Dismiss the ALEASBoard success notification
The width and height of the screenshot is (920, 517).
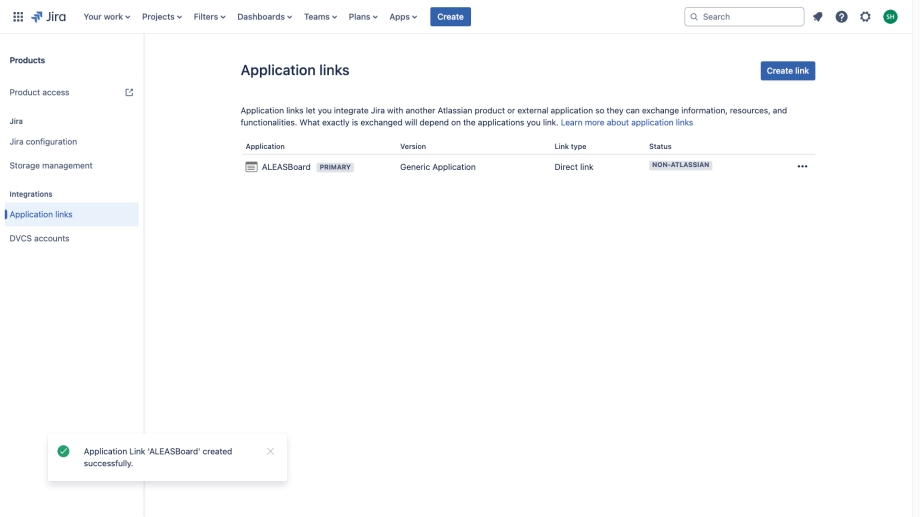tap(270, 451)
